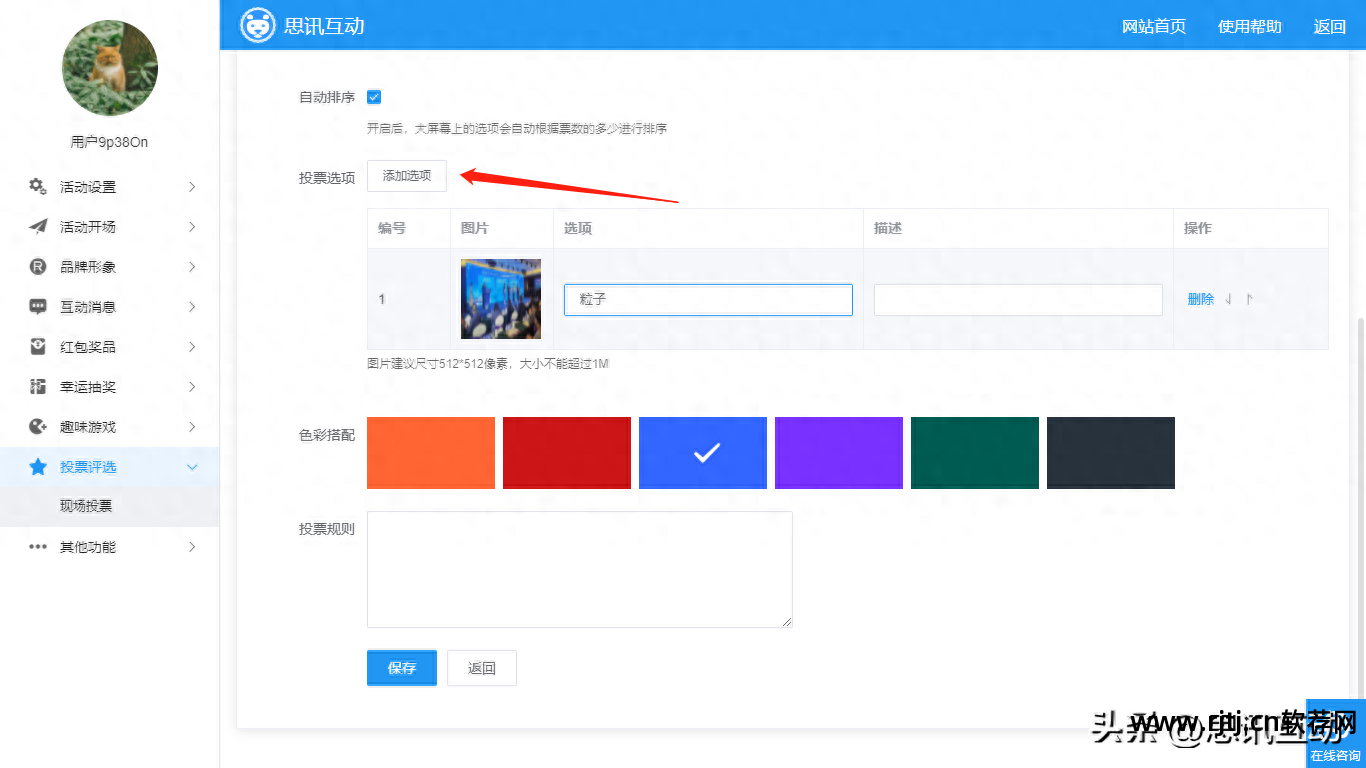The height and width of the screenshot is (768, 1366).
Task: Click the 保存 button
Action: tap(401, 667)
